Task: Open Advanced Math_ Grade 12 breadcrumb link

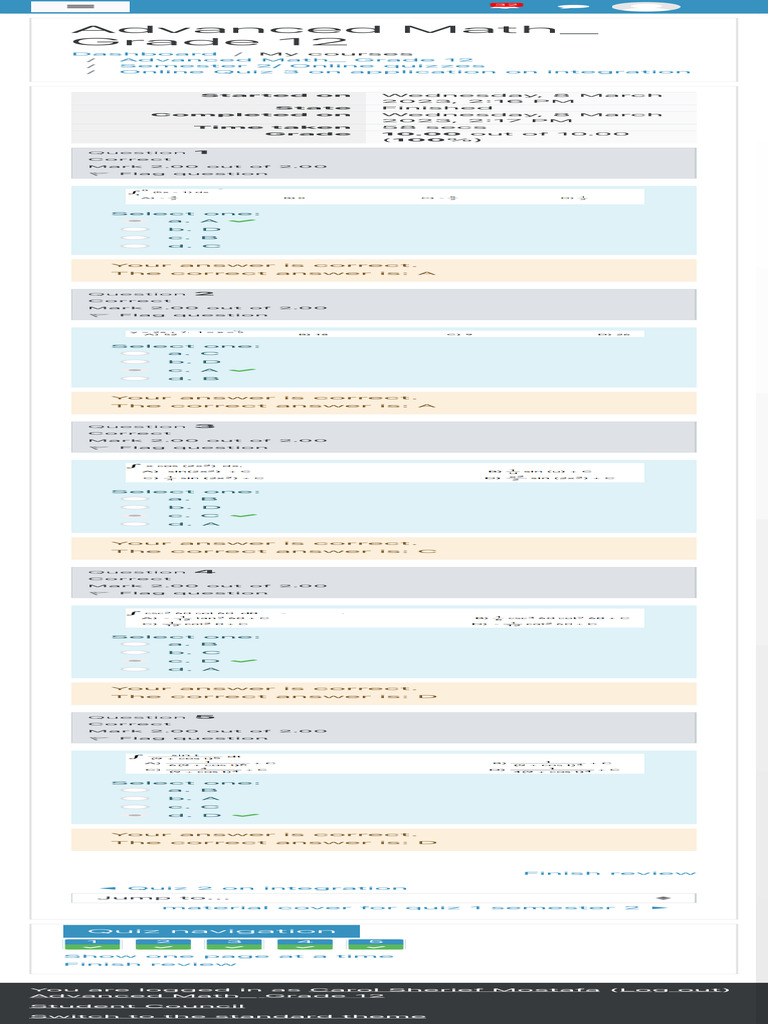Action: coord(296,60)
